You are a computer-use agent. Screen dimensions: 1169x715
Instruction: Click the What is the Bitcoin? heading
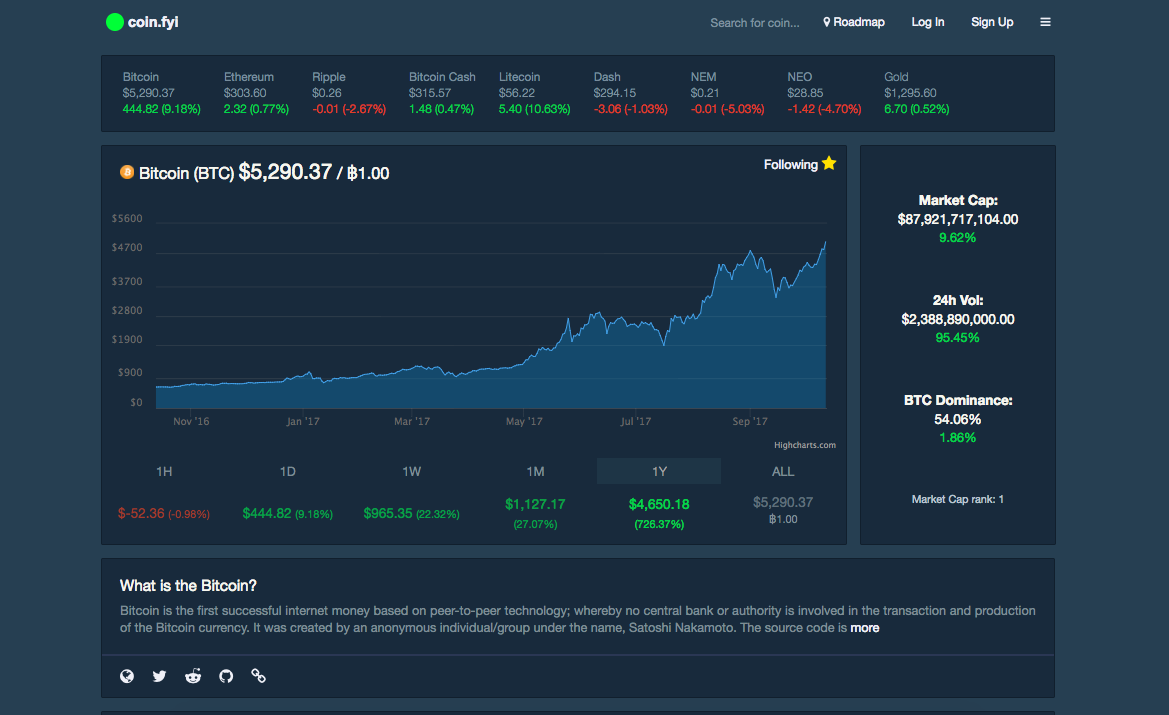click(x=188, y=586)
